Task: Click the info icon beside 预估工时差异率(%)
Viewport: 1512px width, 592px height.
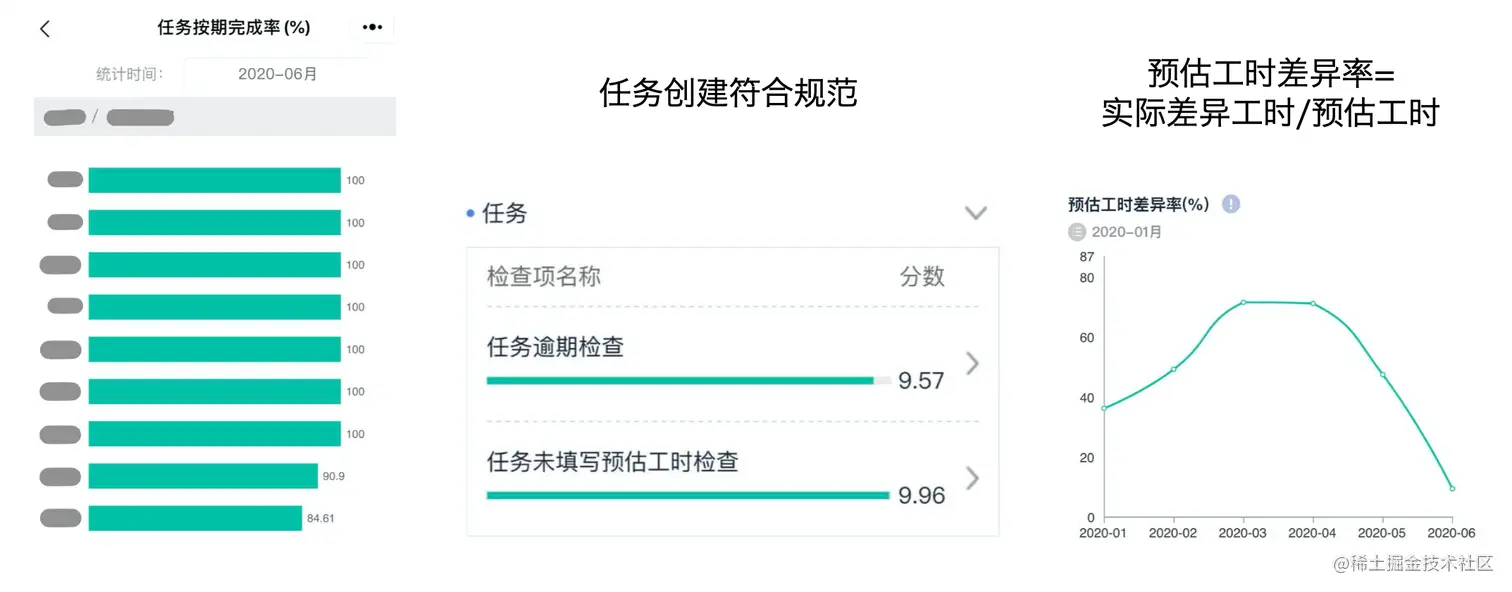Action: point(1231,204)
